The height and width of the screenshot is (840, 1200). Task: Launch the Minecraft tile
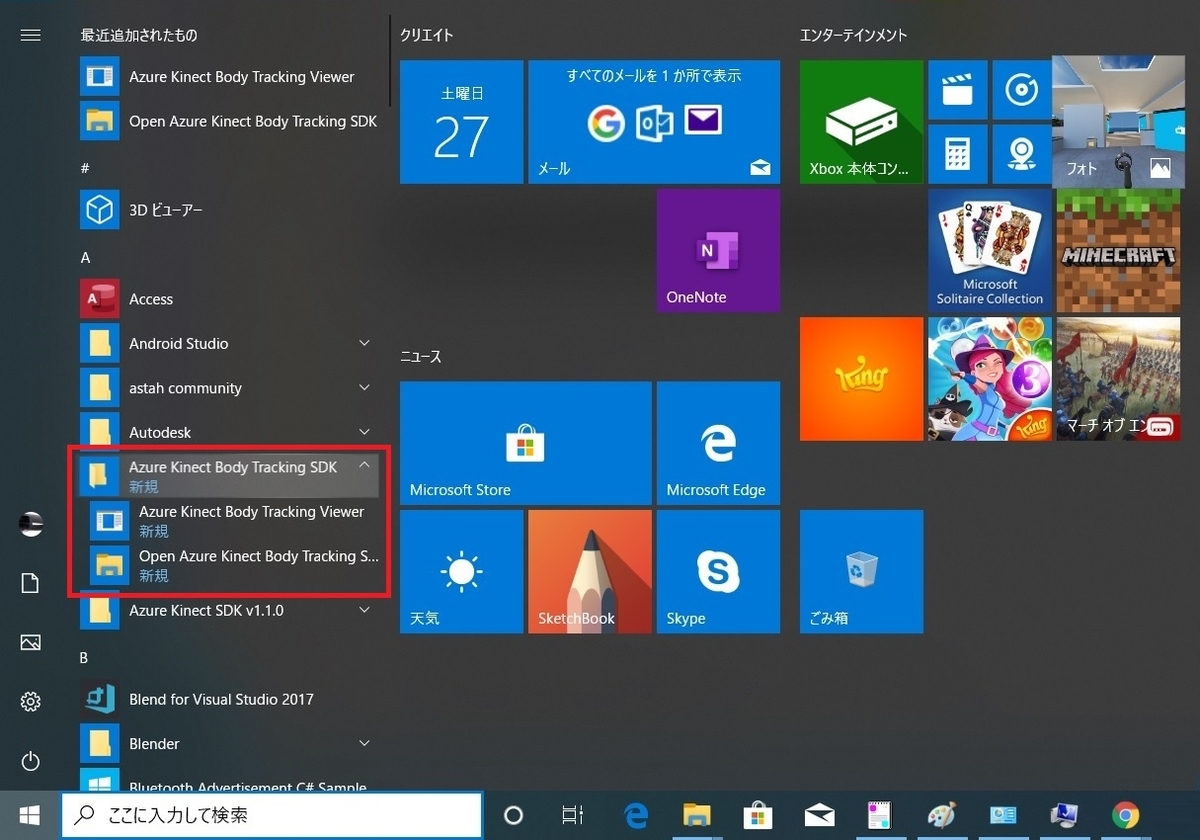click(x=1117, y=250)
